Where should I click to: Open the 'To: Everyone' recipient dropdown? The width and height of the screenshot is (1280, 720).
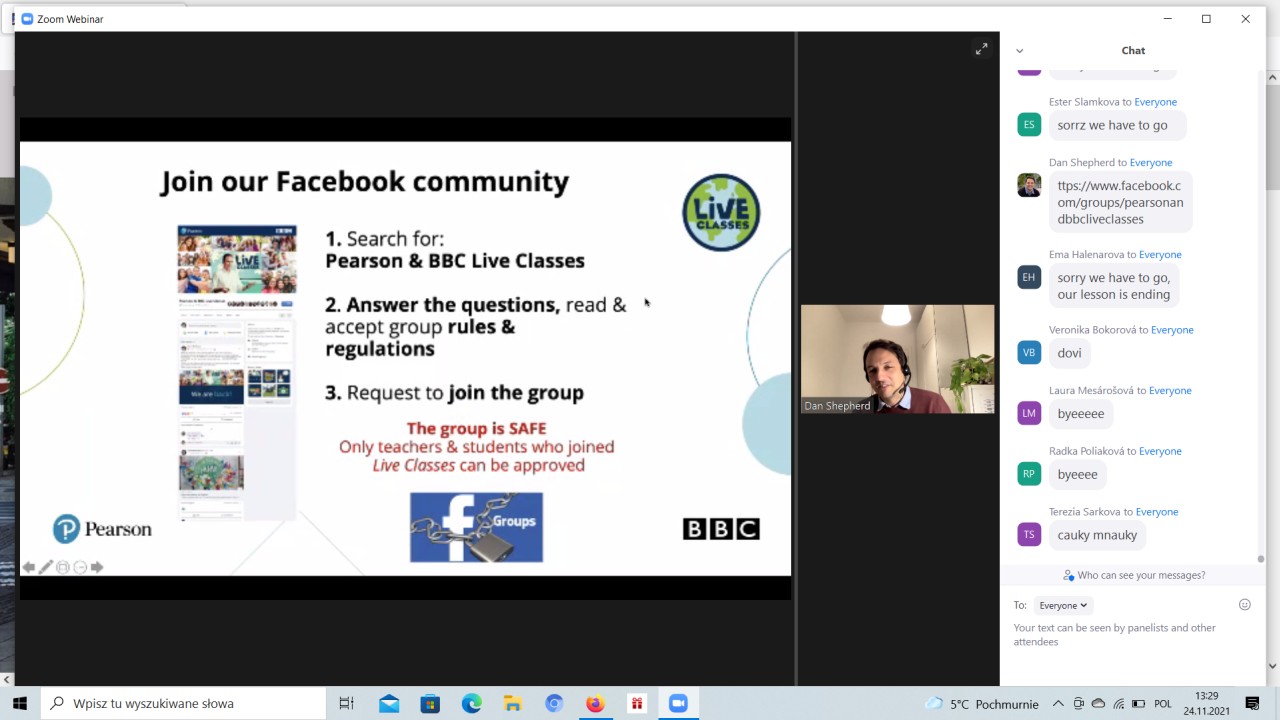coord(1063,605)
